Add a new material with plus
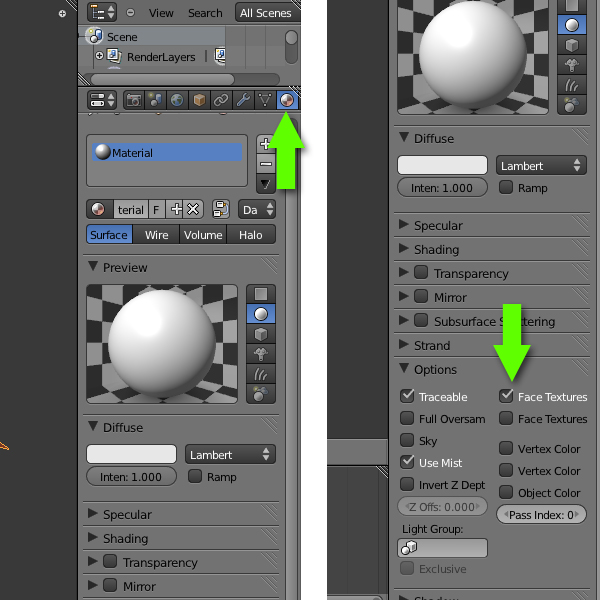600x600 pixels. pos(176,209)
